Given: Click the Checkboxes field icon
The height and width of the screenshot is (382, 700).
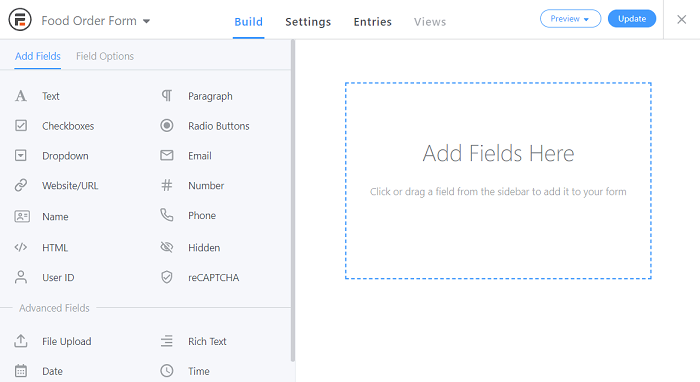Looking at the screenshot, I should [x=21, y=126].
